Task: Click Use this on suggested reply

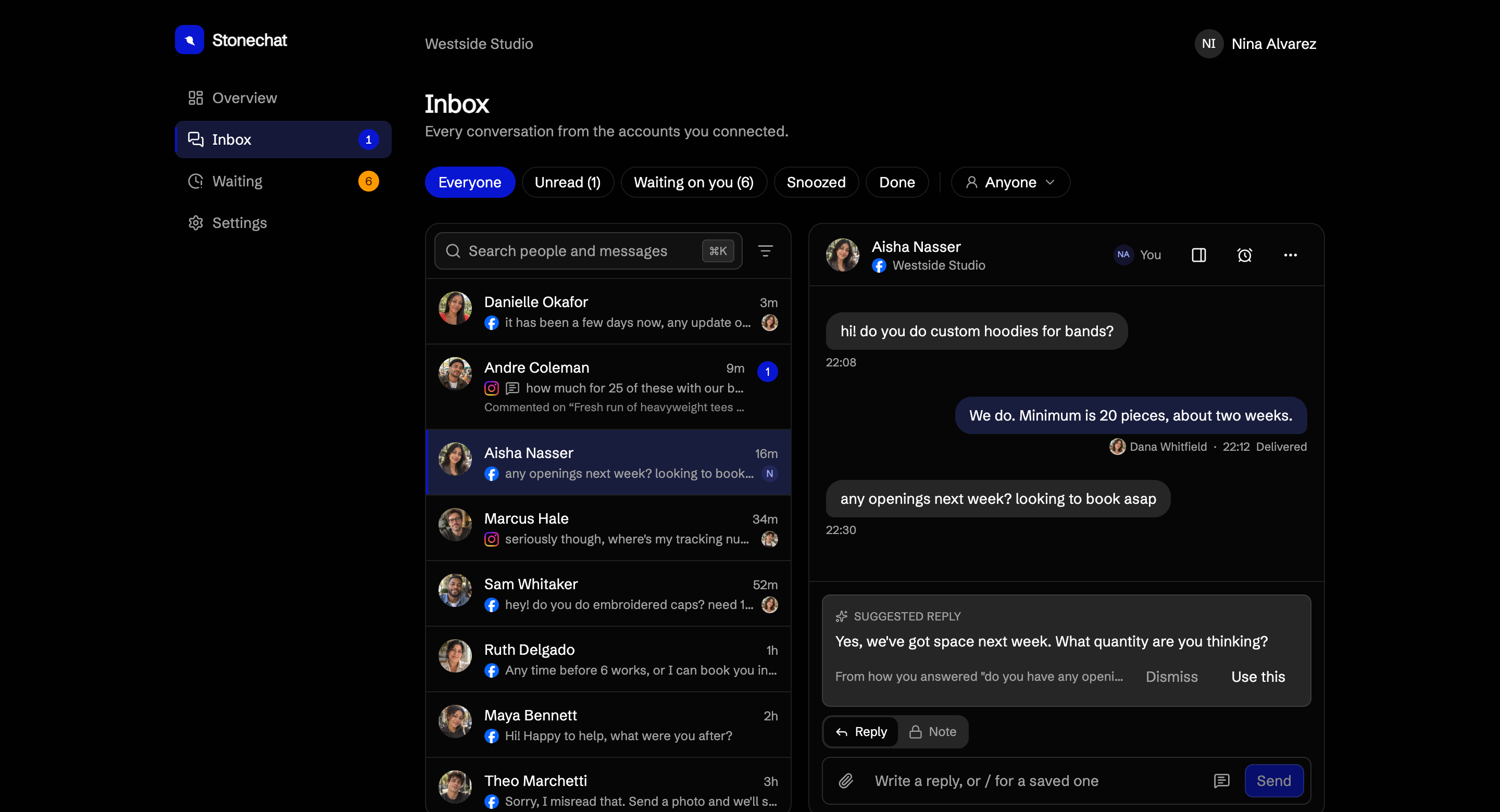Action: (1258, 676)
